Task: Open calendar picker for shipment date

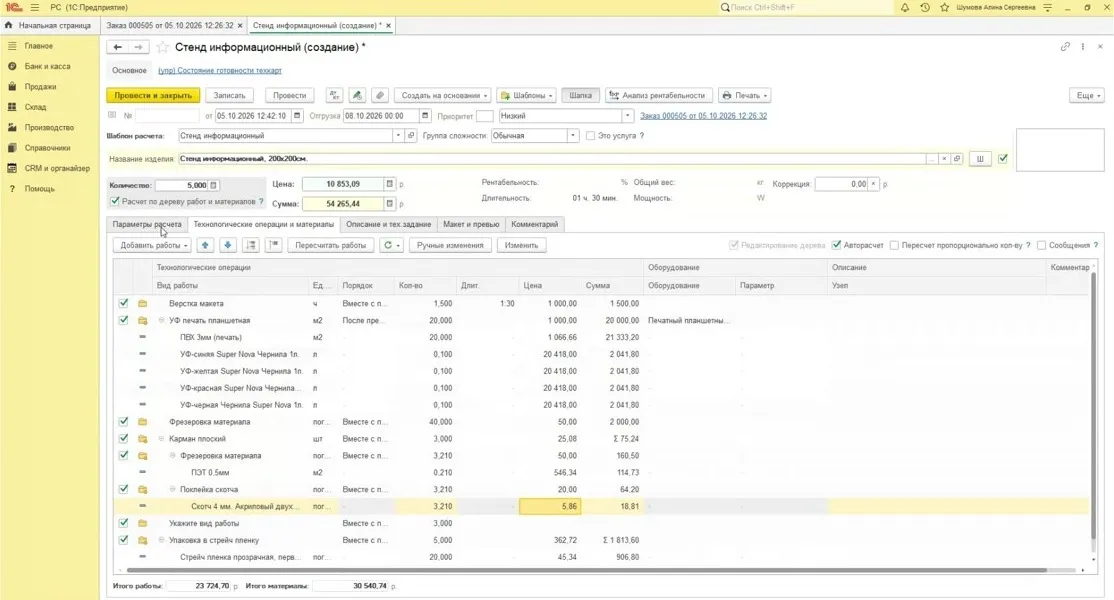Action: click(x=425, y=116)
